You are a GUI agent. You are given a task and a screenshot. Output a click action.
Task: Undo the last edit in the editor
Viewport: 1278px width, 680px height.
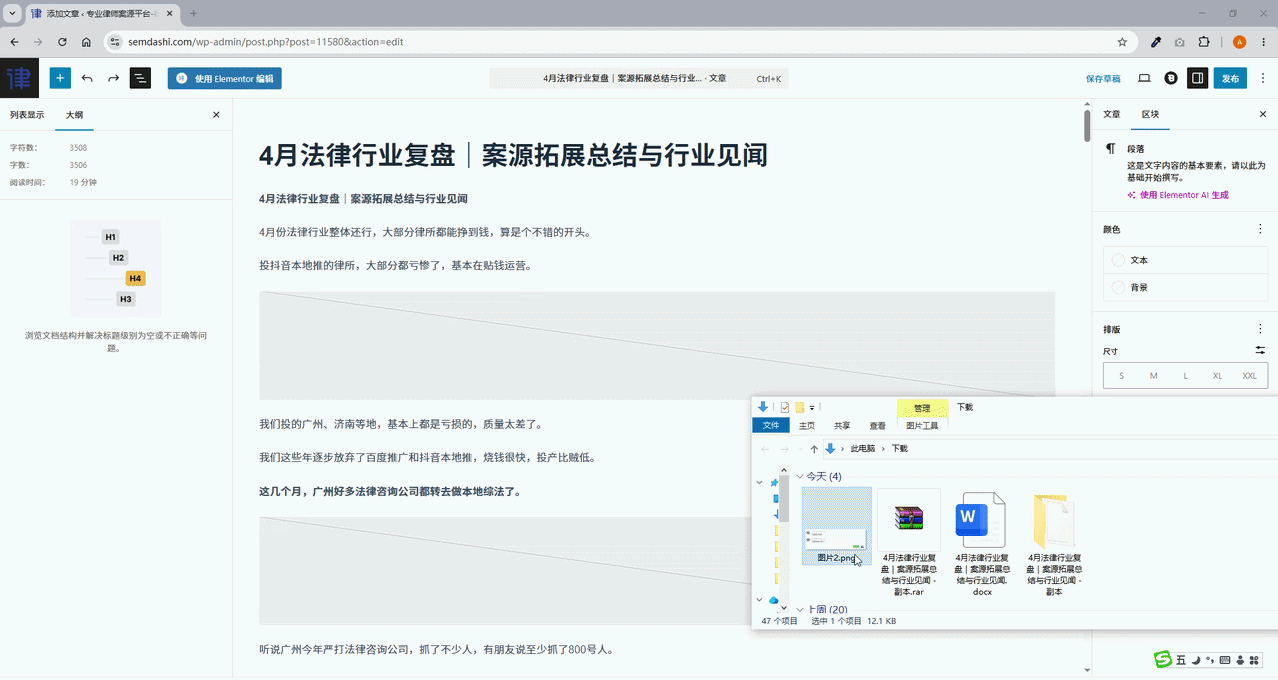[x=87, y=78]
